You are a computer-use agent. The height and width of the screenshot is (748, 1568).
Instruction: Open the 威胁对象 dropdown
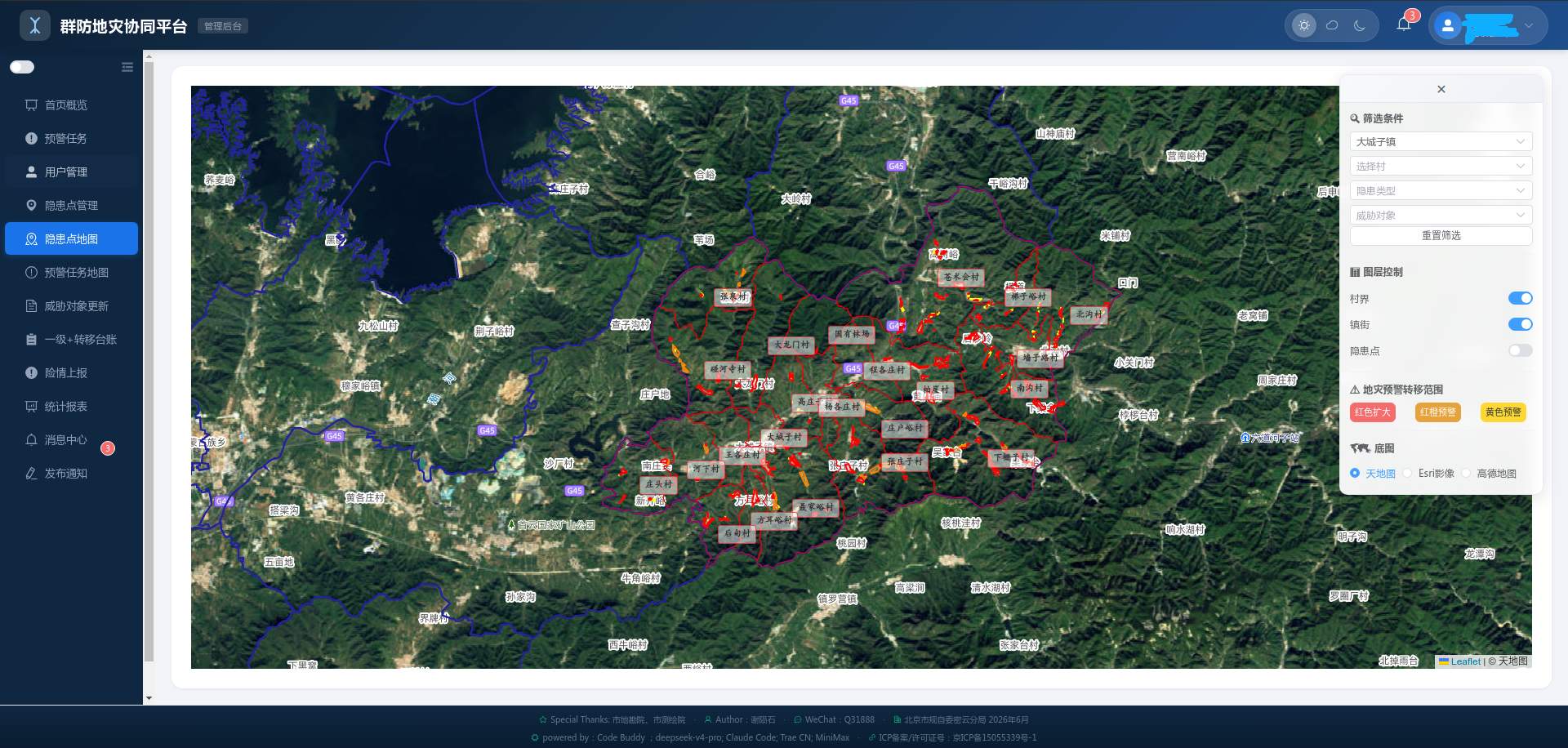tap(1441, 216)
